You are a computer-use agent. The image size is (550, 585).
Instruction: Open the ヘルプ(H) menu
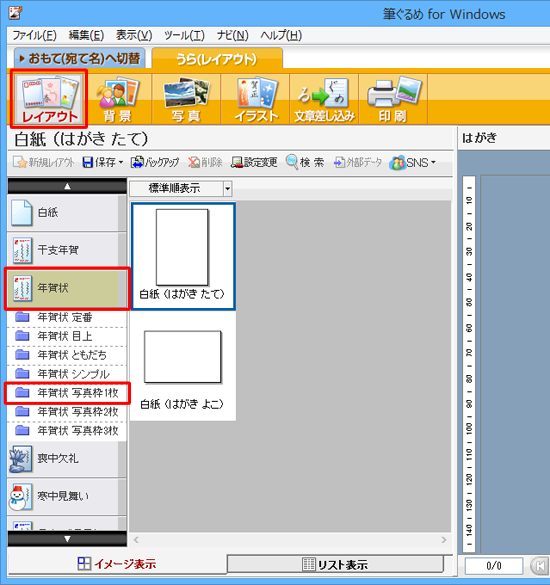tap(281, 35)
